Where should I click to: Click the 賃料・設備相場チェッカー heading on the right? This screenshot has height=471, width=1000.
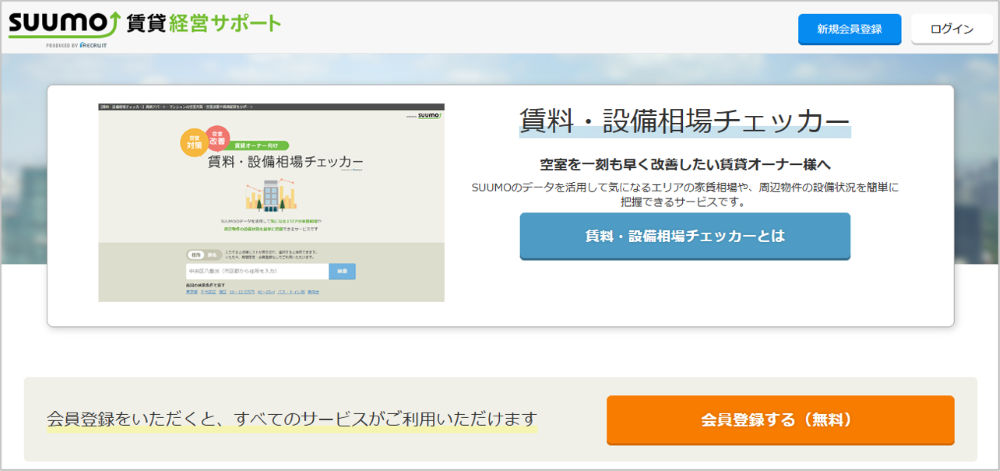(x=684, y=122)
